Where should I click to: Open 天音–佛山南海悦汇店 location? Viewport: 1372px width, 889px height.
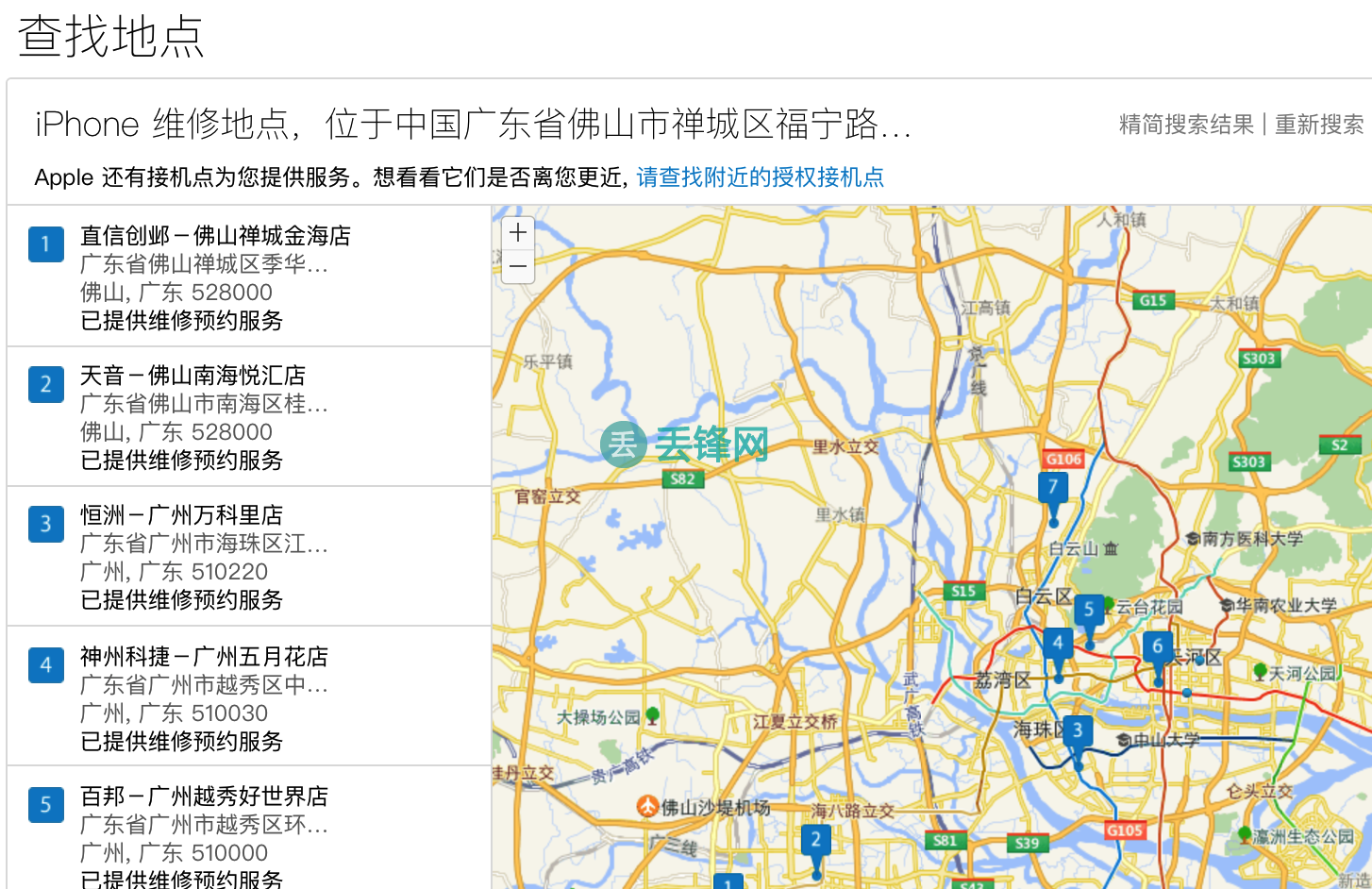point(192,376)
